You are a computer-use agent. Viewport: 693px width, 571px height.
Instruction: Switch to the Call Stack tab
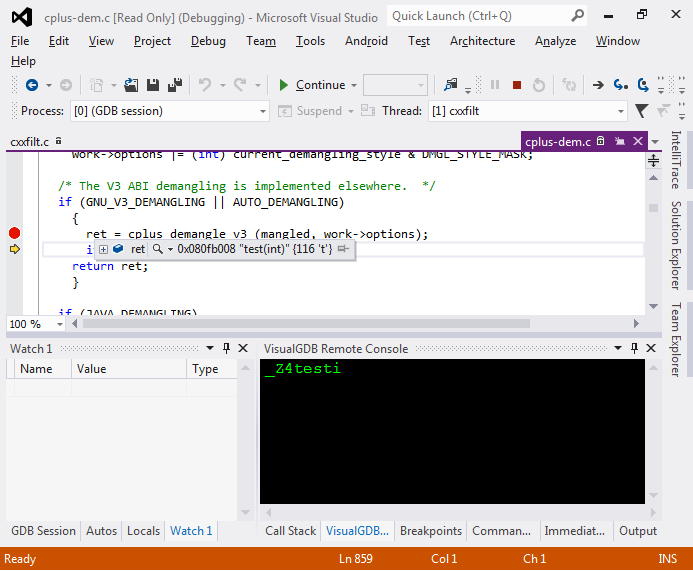coord(290,531)
